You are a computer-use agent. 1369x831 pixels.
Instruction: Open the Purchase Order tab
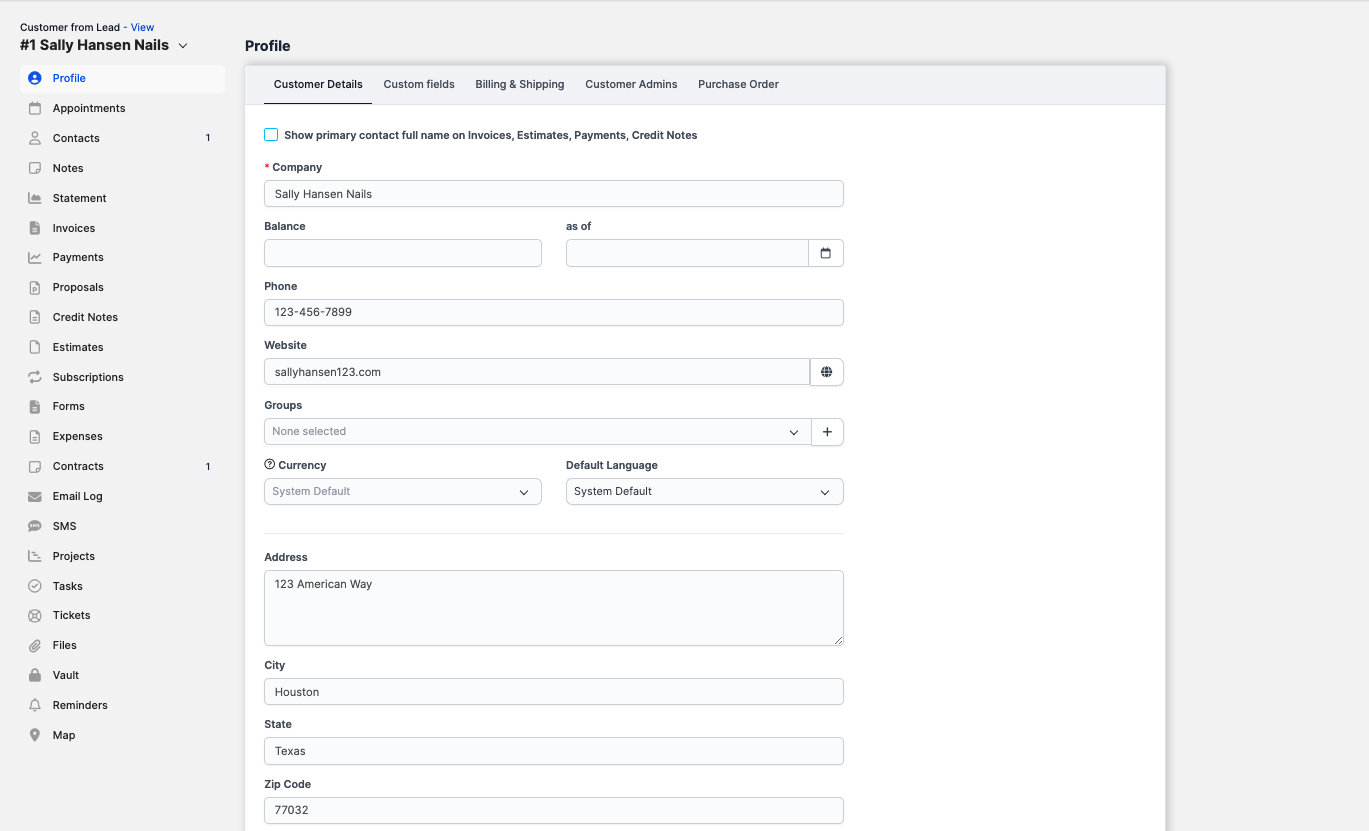(x=738, y=84)
